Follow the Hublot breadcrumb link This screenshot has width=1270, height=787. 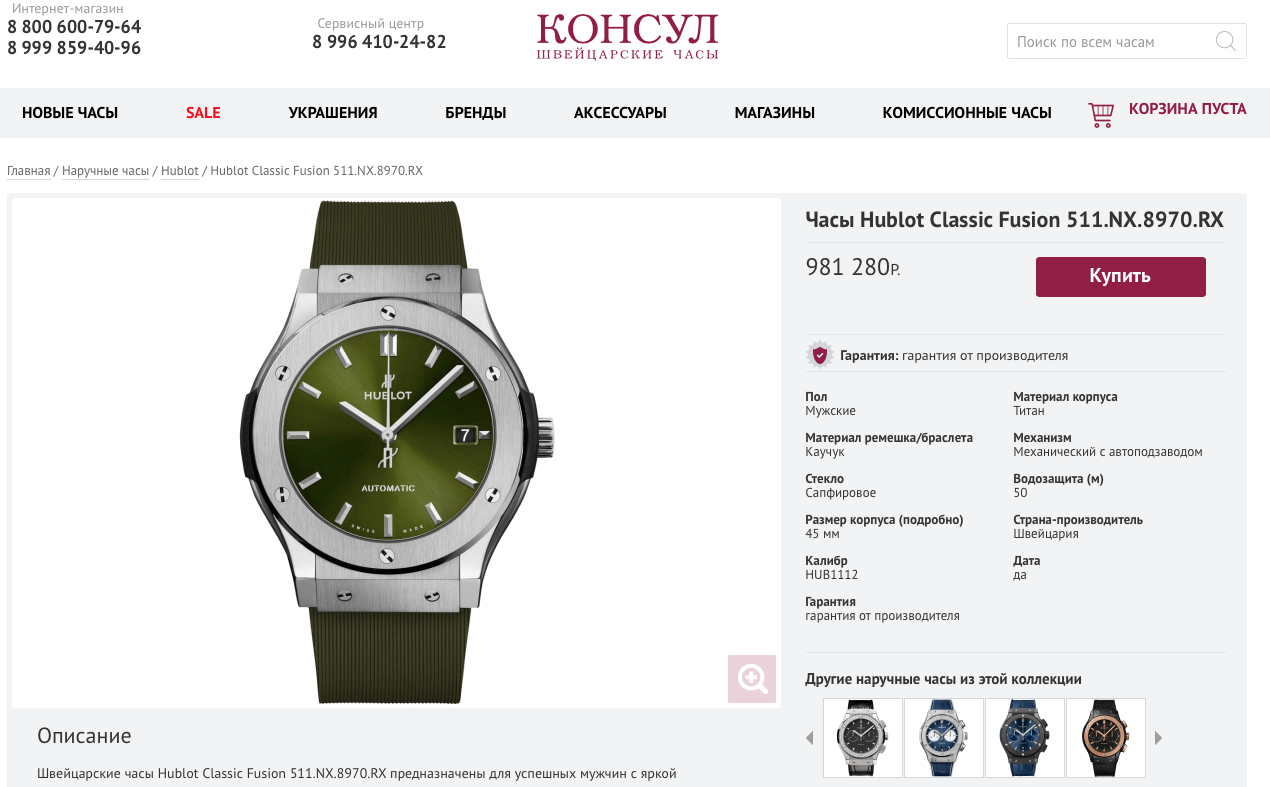coord(180,171)
